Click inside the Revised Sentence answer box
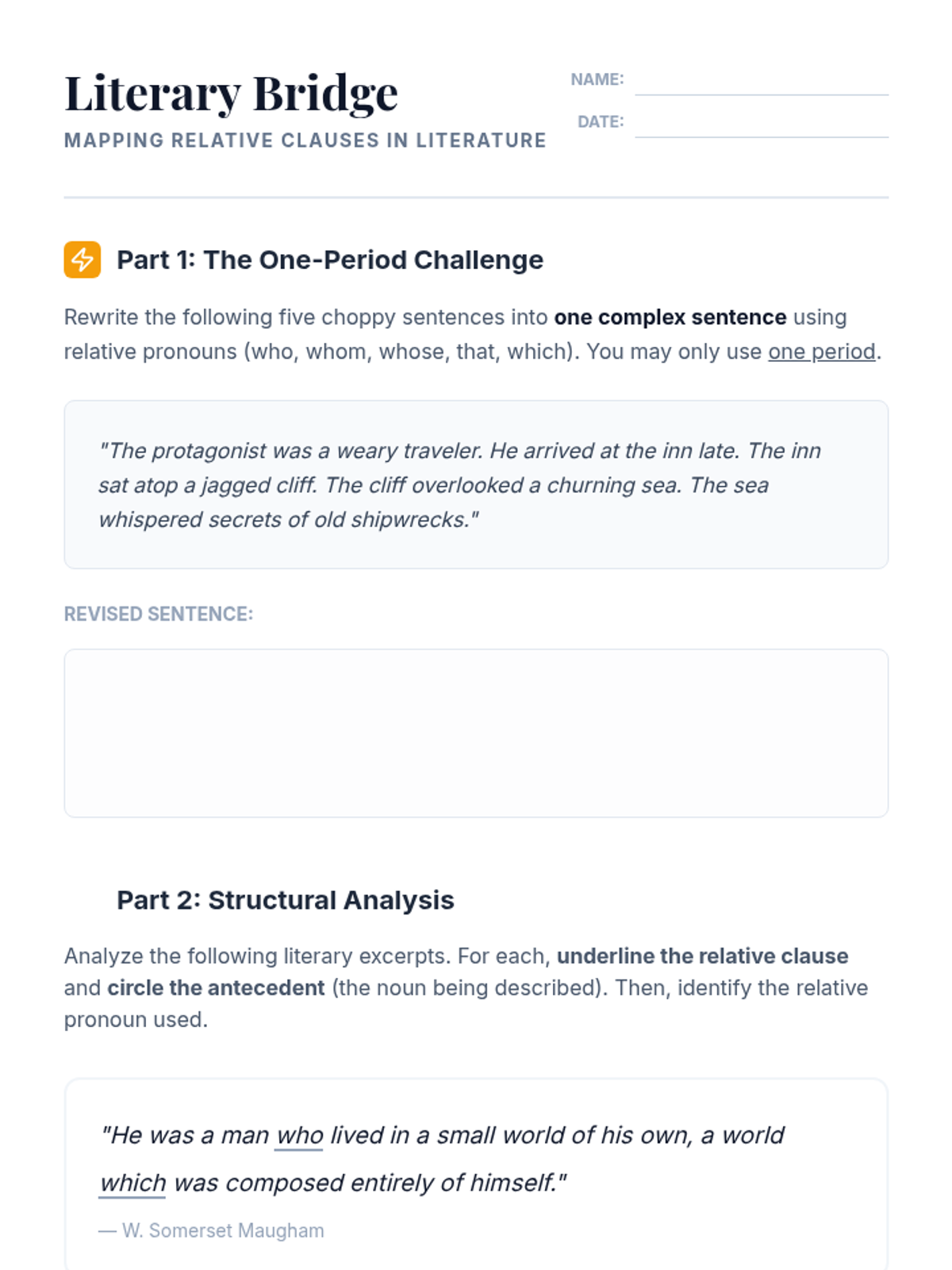 (476, 733)
